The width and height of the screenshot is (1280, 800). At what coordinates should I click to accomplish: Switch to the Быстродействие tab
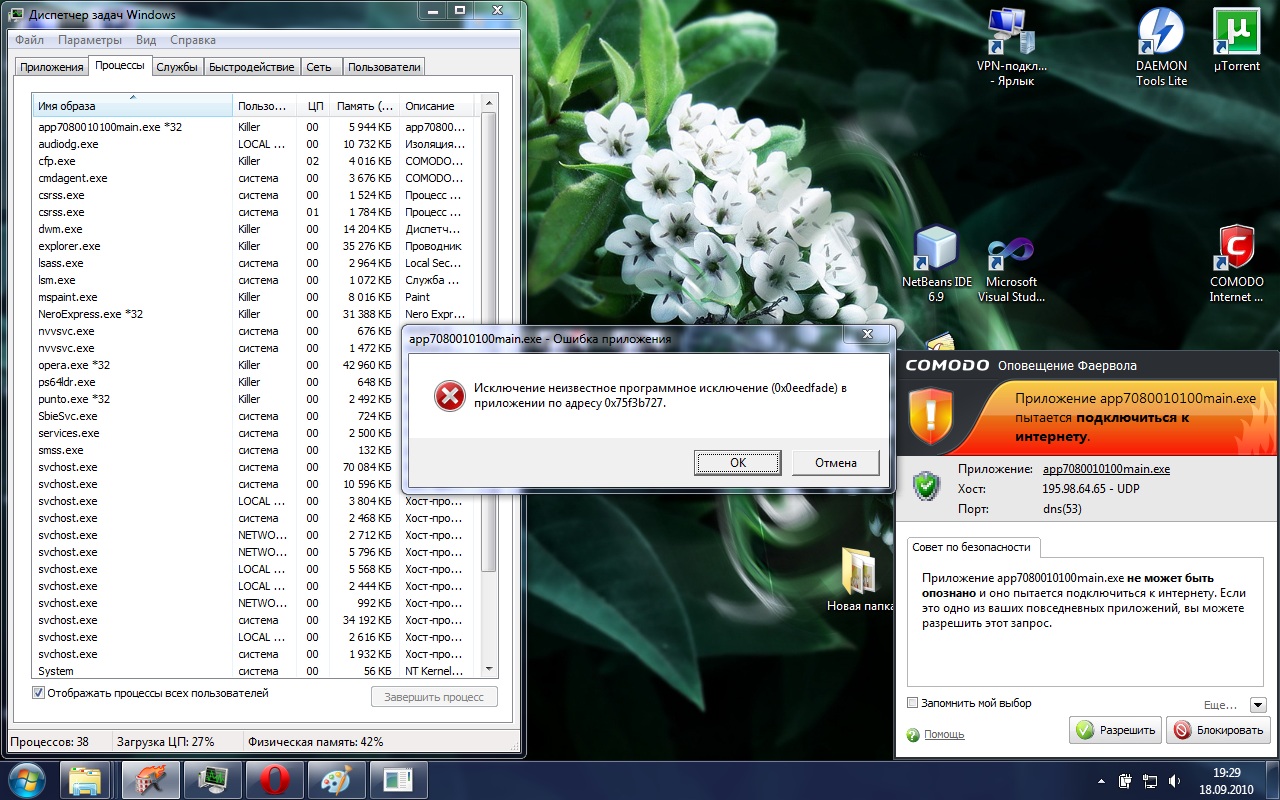(252, 67)
